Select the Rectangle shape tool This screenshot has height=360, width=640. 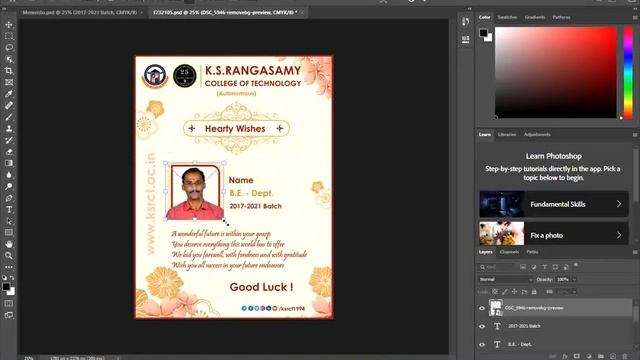[x=9, y=233]
